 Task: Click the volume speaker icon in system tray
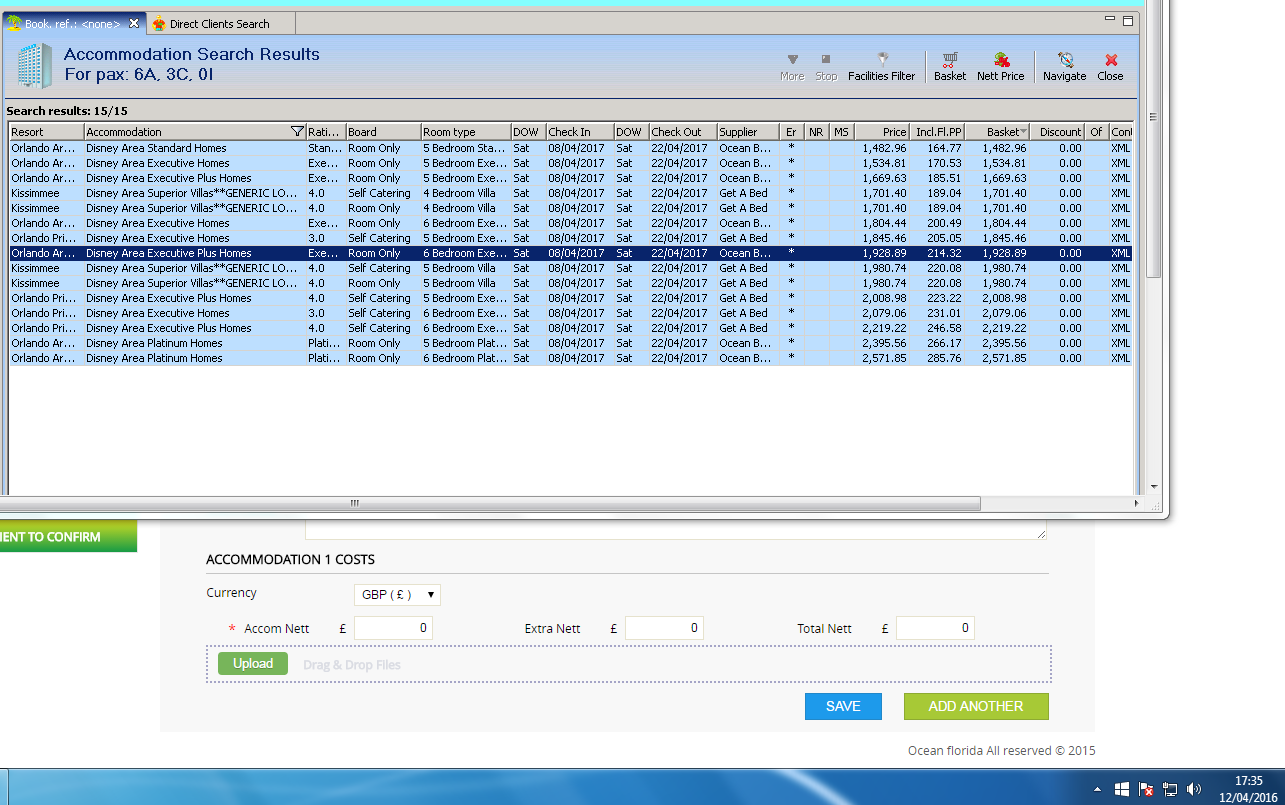click(x=1193, y=789)
